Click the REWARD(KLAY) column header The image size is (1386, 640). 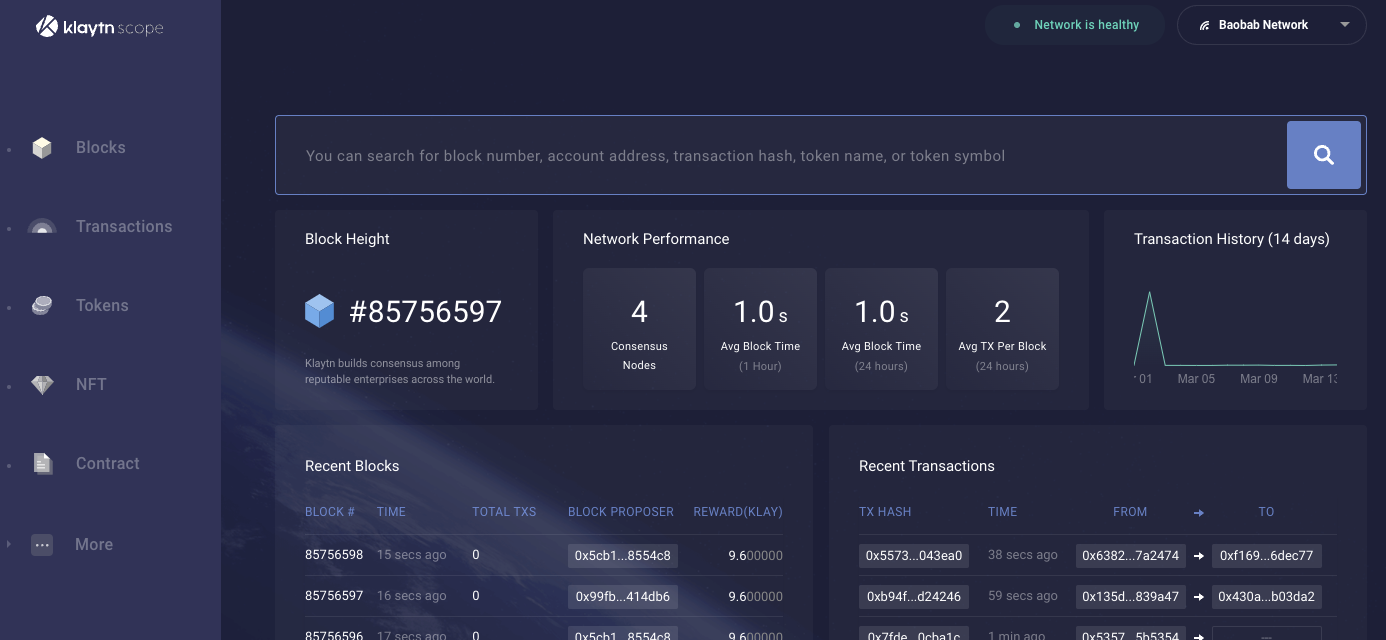click(738, 512)
